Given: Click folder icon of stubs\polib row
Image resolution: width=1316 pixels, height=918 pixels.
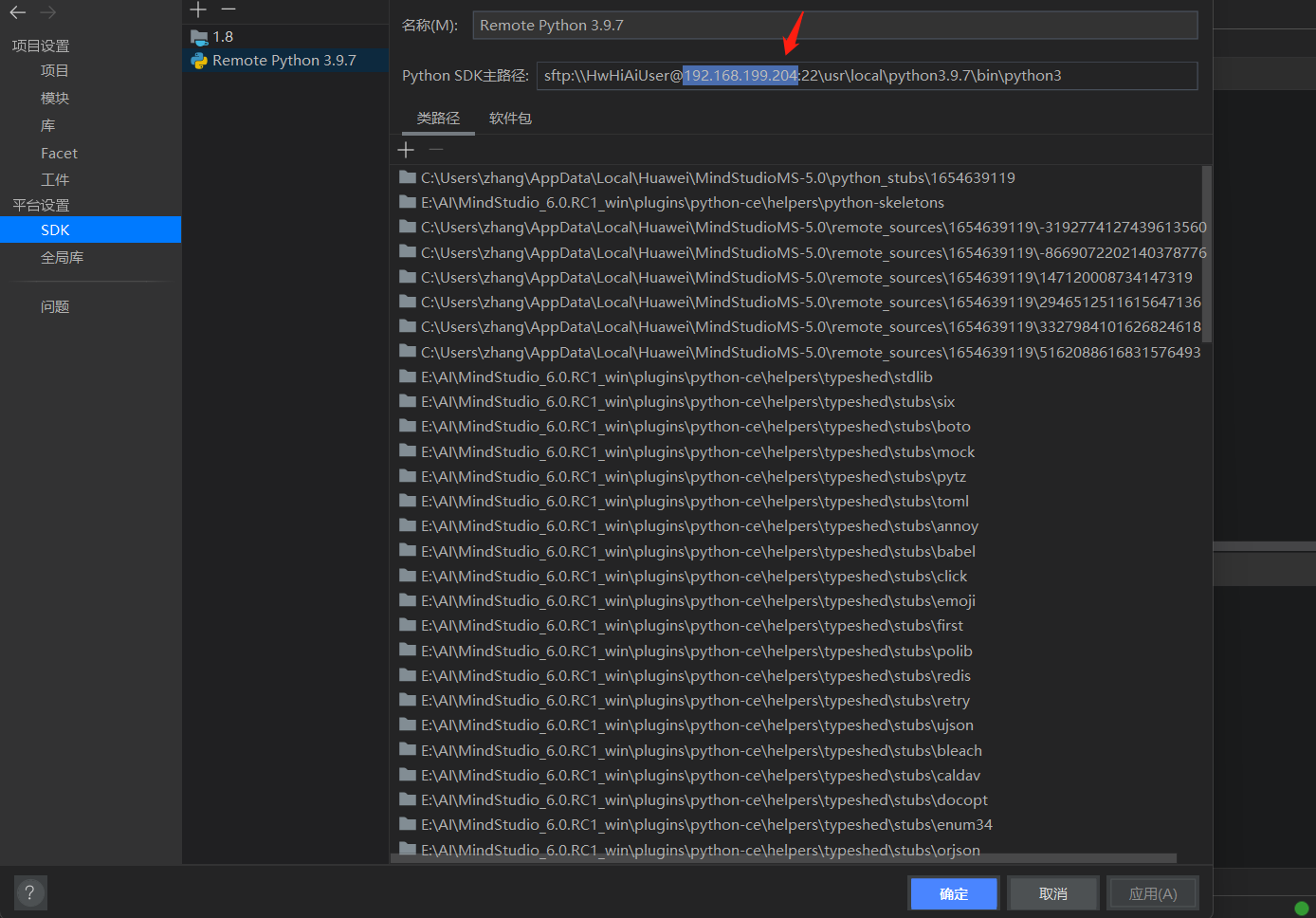Looking at the screenshot, I should click(x=409, y=651).
